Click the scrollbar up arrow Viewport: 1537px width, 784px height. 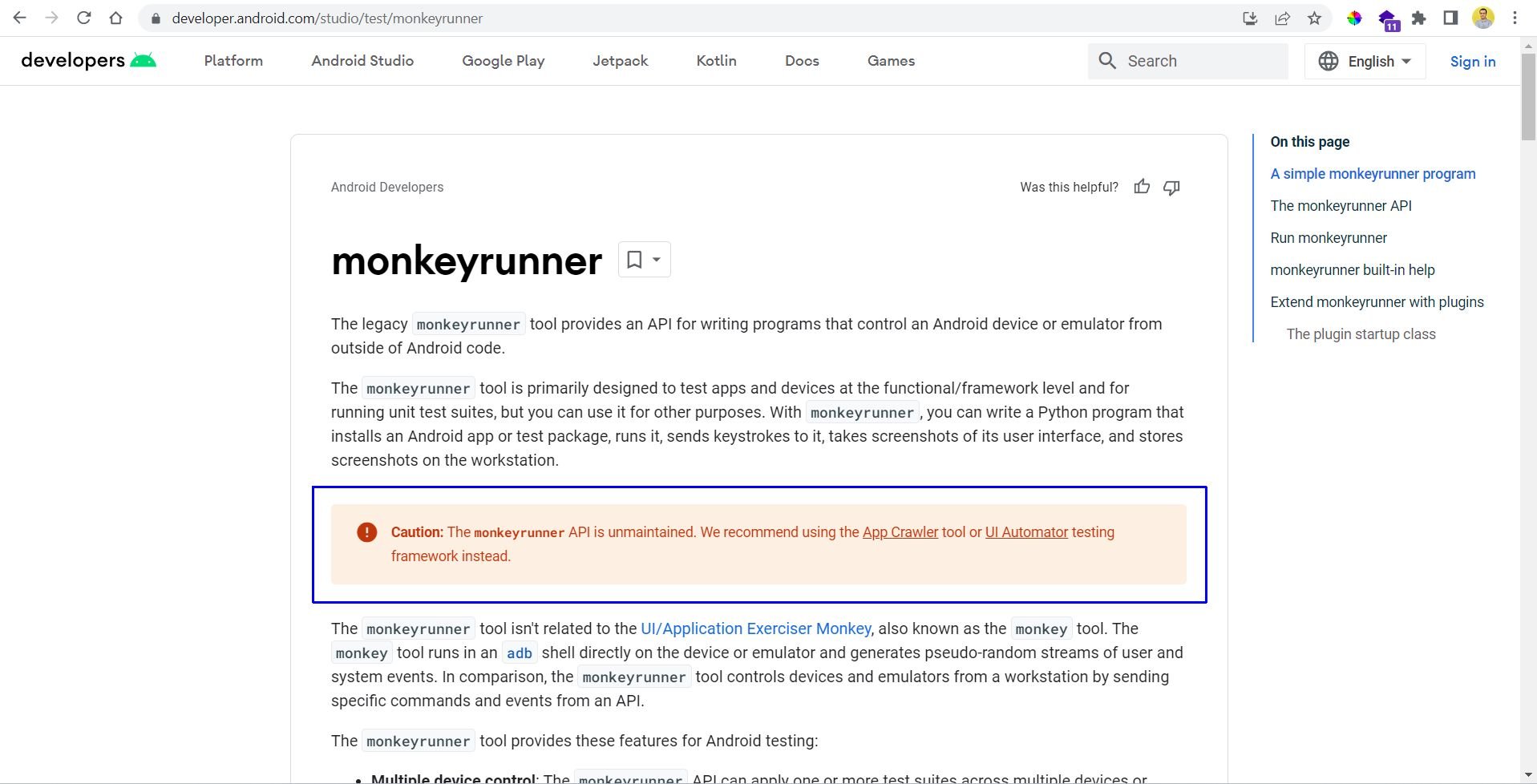1528,45
